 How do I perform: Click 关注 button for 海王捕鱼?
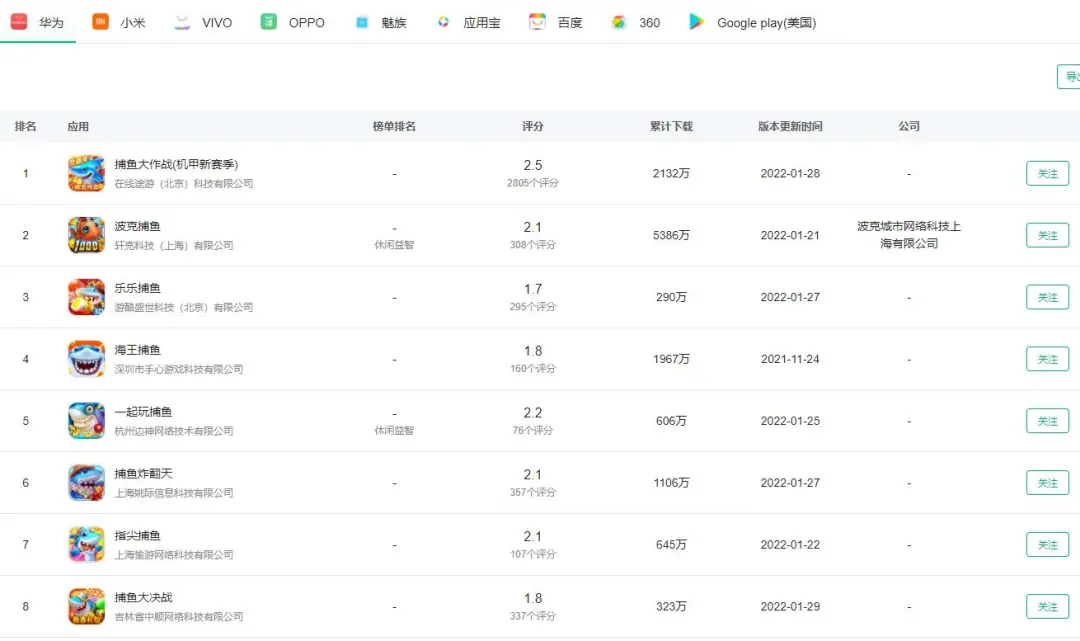pos(1047,359)
